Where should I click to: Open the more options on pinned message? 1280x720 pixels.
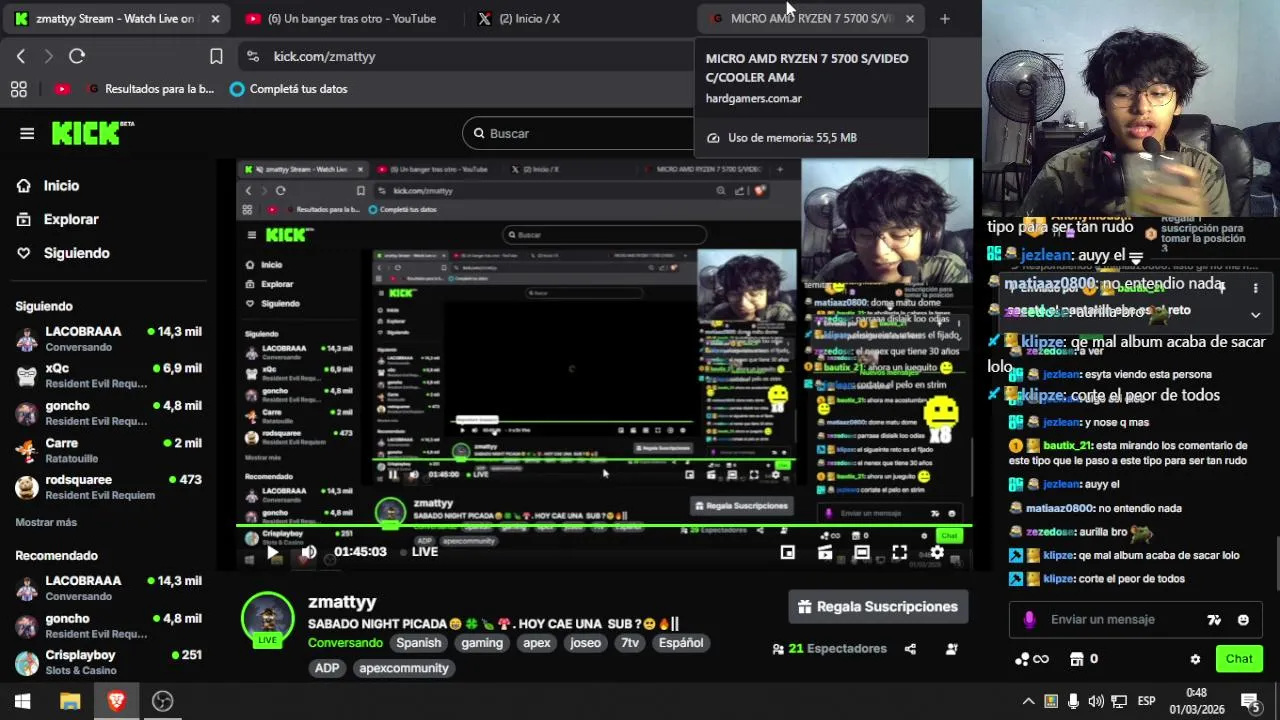click(1255, 287)
